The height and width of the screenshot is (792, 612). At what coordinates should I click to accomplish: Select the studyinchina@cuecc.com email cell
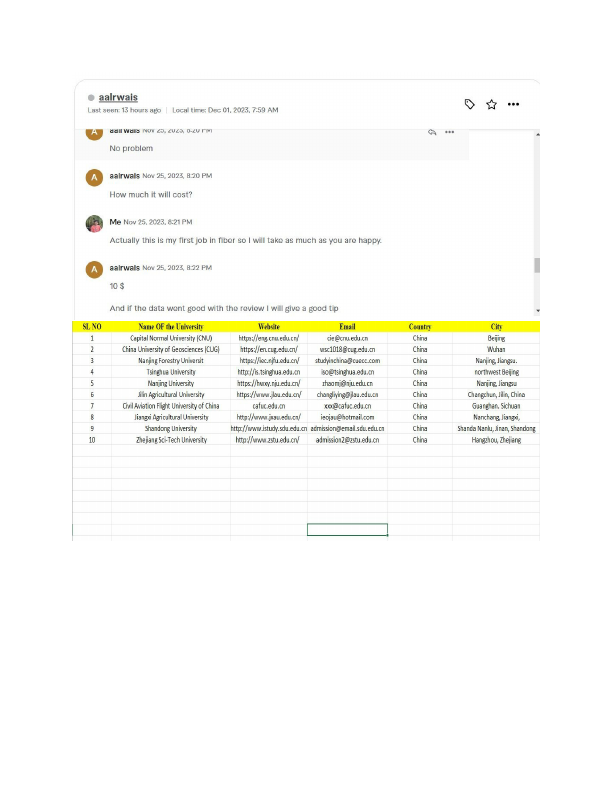(347, 361)
